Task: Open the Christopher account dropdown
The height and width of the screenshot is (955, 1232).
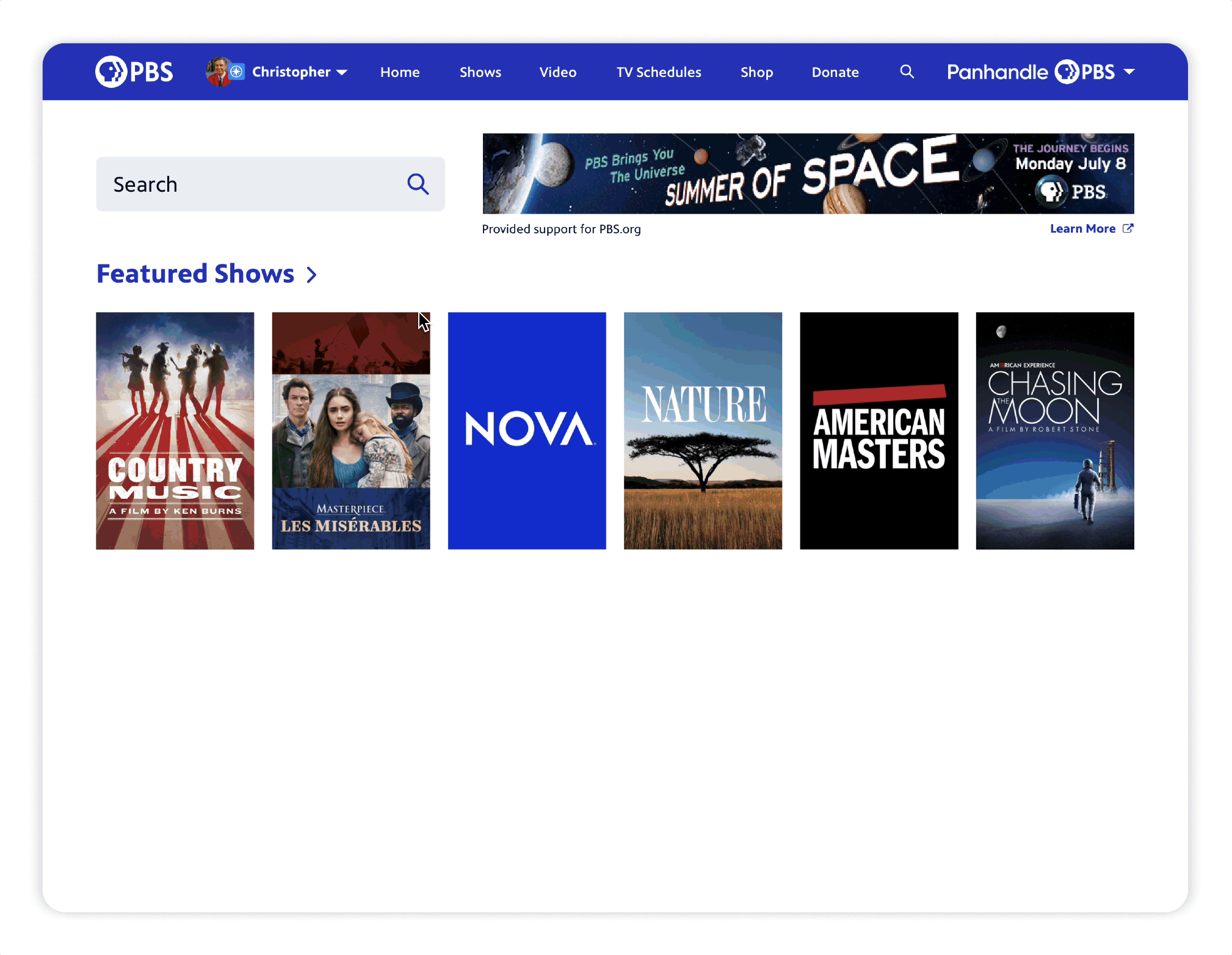Action: [299, 72]
